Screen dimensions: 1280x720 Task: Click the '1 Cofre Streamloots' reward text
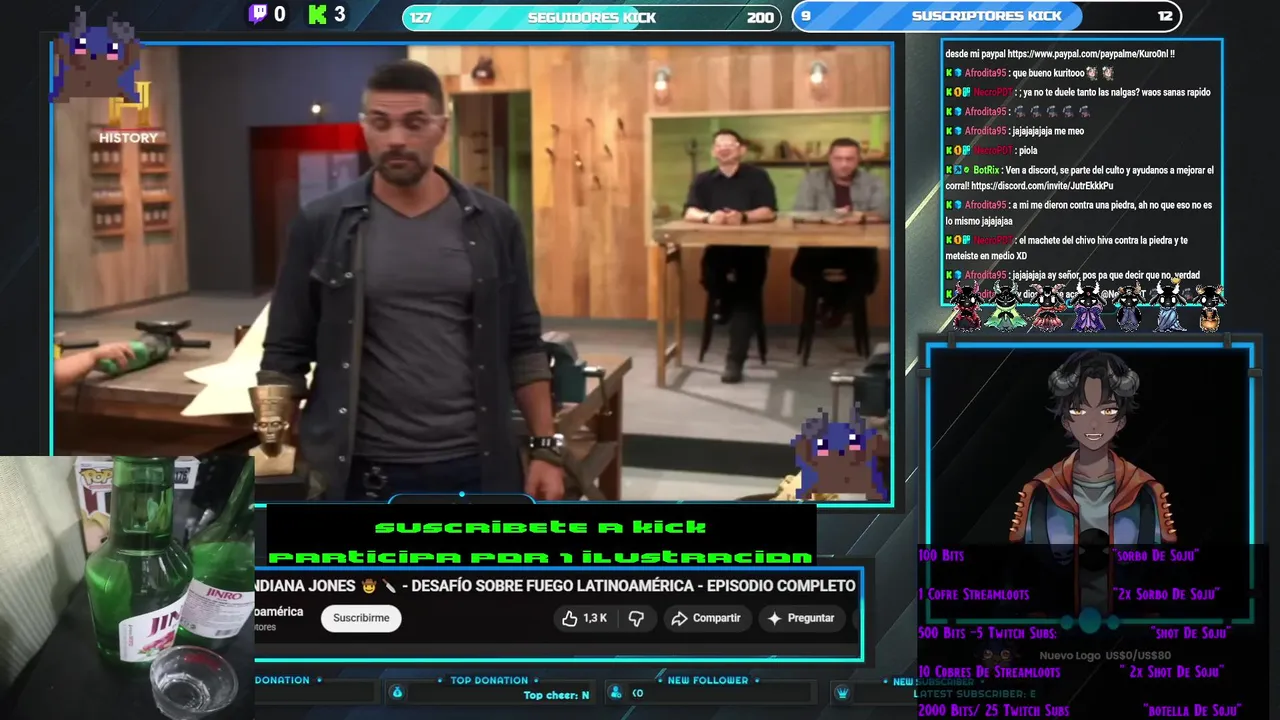(973, 594)
